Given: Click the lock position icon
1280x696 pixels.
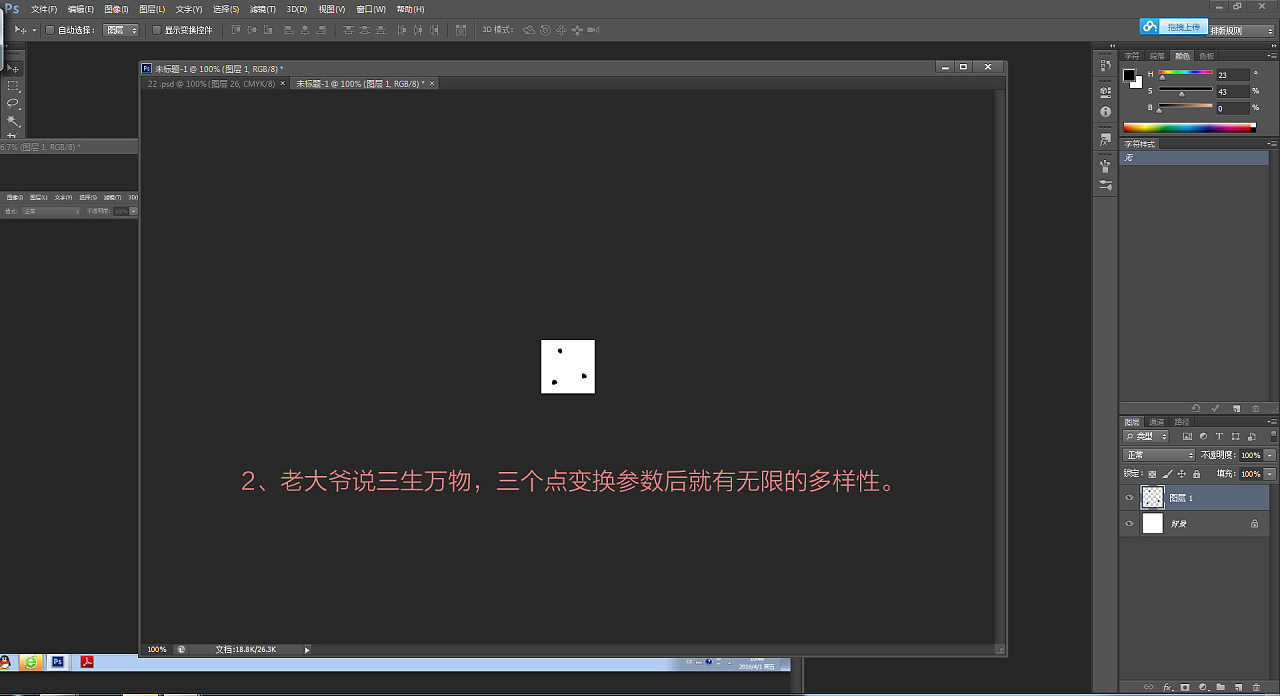Looking at the screenshot, I should pyautogui.click(x=1182, y=474).
